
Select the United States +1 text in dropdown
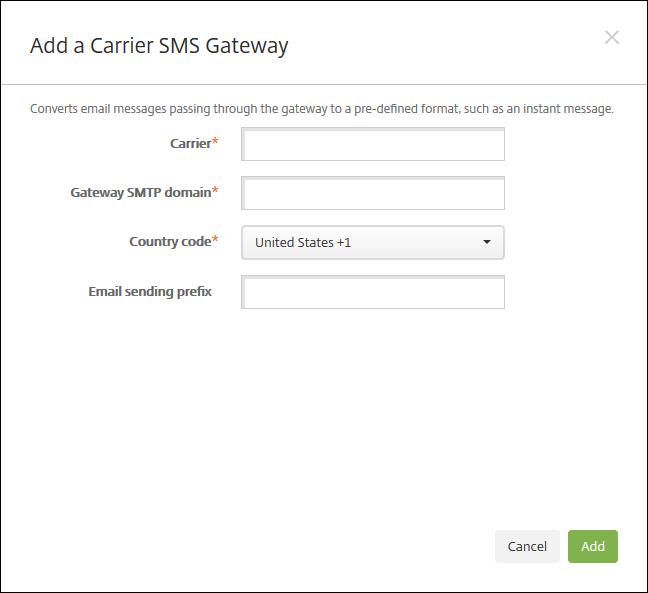[303, 242]
